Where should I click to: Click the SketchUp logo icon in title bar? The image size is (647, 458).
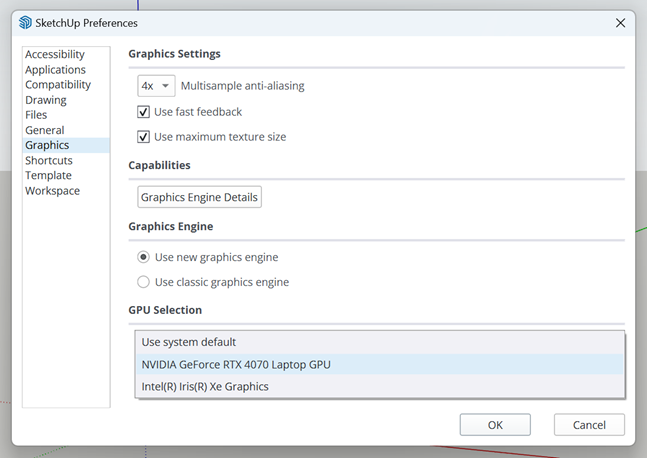[25, 23]
